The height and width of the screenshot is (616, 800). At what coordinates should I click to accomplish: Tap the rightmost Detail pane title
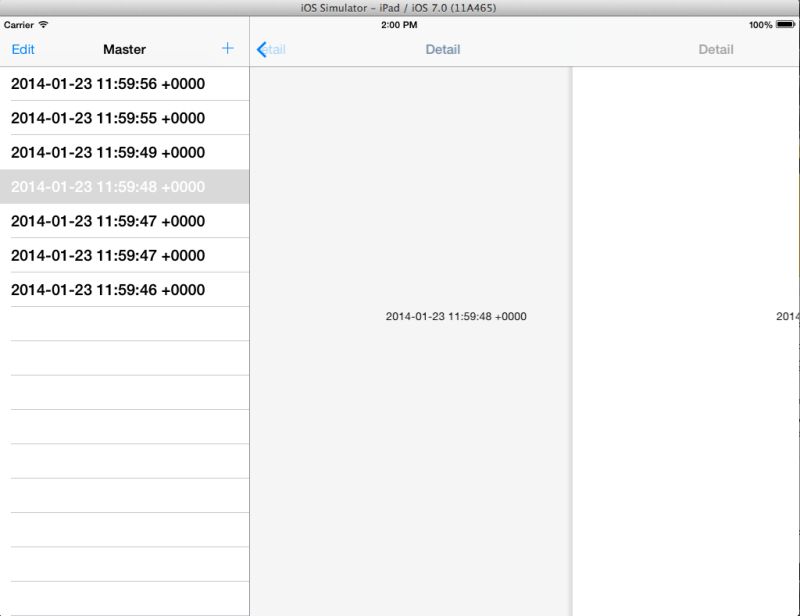pyautogui.click(x=715, y=48)
